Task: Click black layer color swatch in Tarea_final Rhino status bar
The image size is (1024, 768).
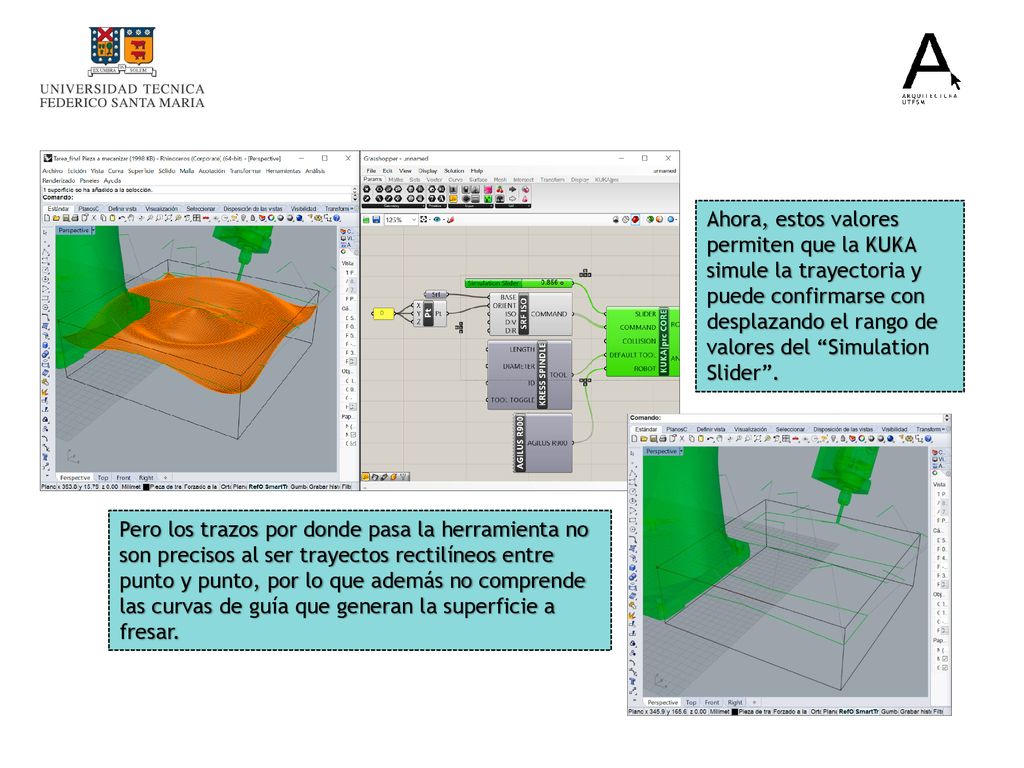Action: click(146, 487)
